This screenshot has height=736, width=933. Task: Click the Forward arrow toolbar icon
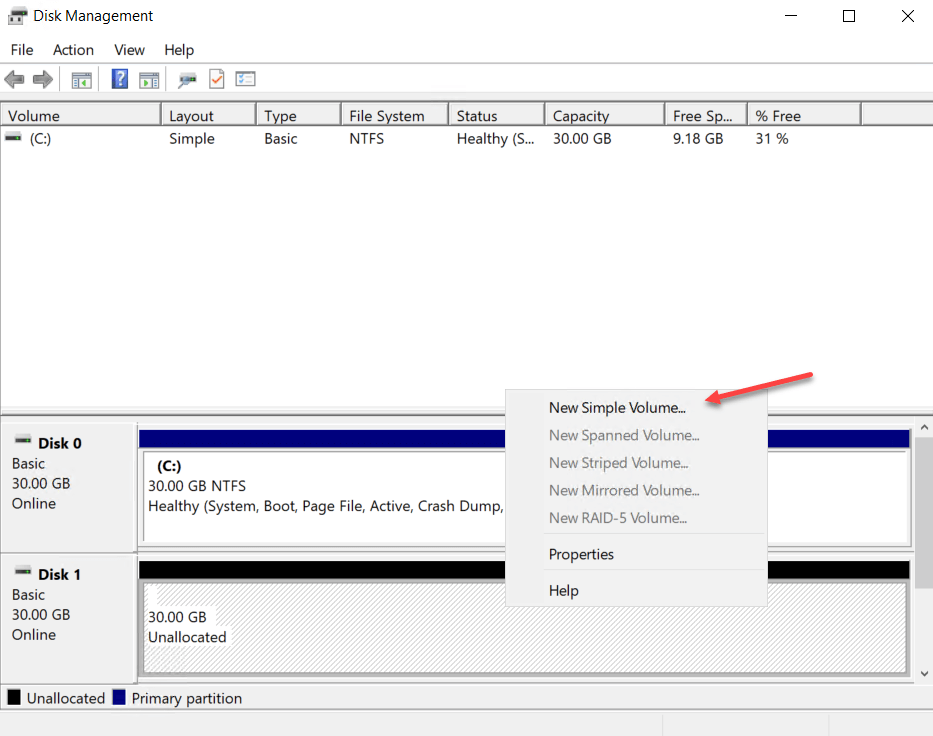(42, 80)
